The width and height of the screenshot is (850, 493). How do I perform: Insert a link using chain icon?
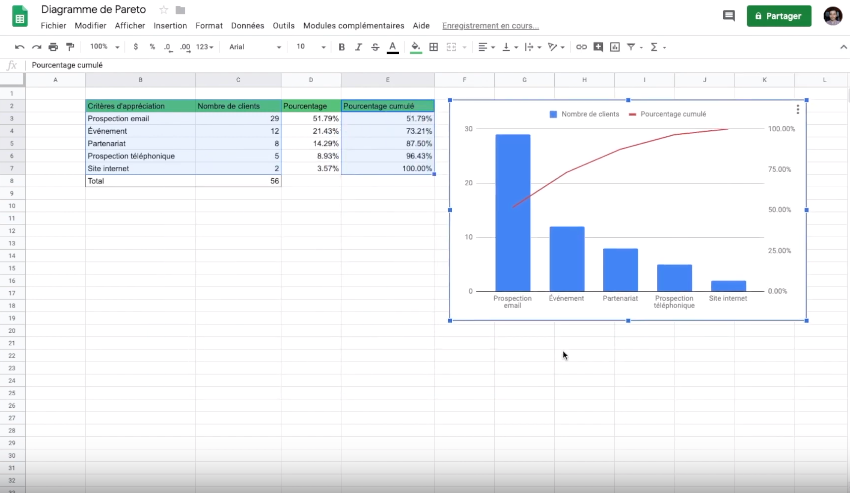pyautogui.click(x=582, y=47)
